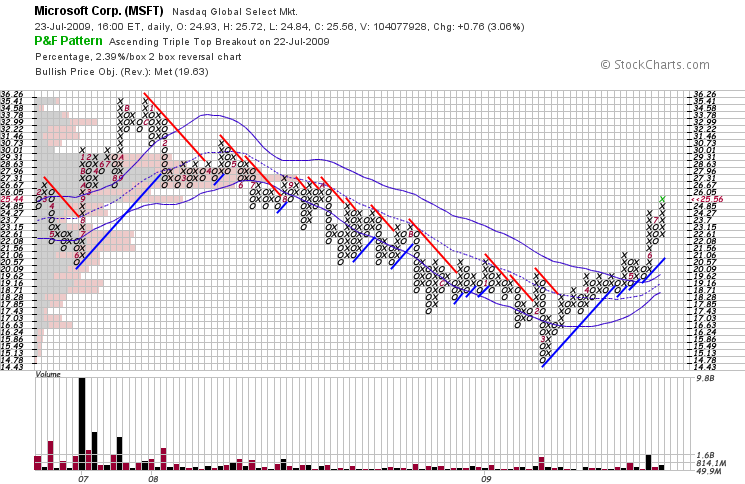
Task: Click the '9.8B' volume scale label
Action: tap(706, 379)
